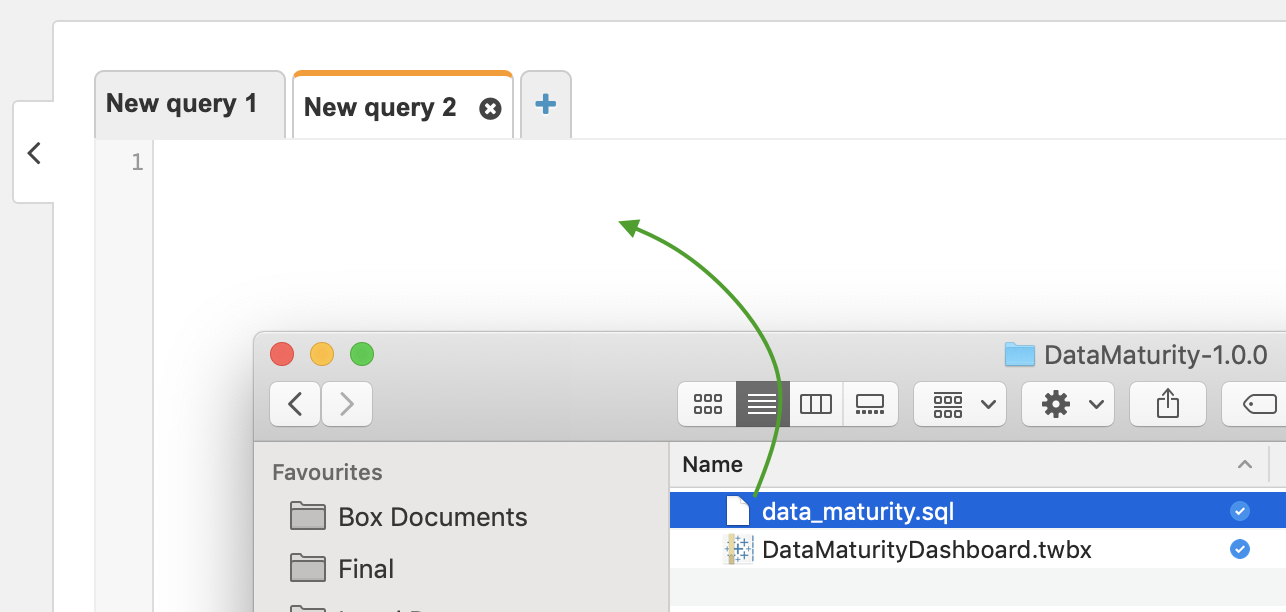Sort files by the Name column
This screenshot has height=612, width=1286.
[x=713, y=464]
